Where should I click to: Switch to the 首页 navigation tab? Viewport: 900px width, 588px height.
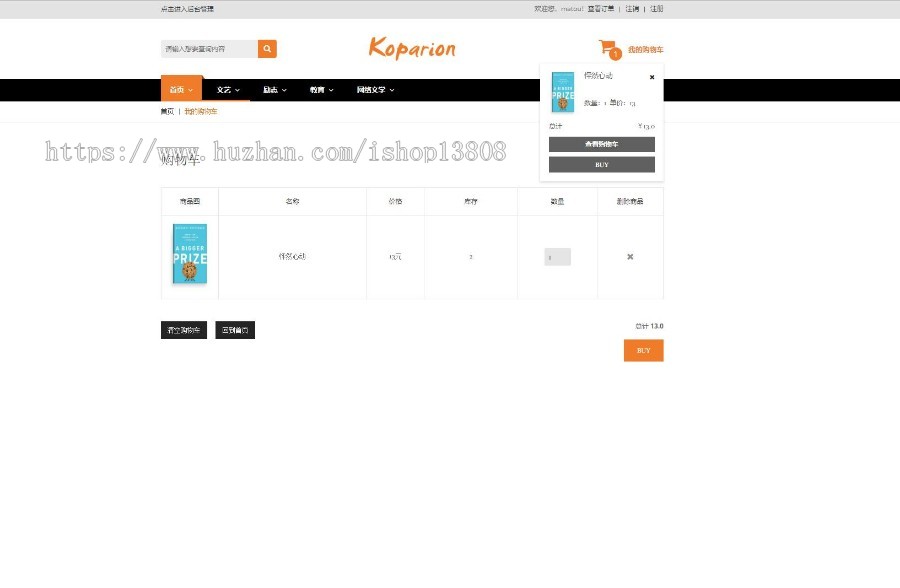point(180,89)
